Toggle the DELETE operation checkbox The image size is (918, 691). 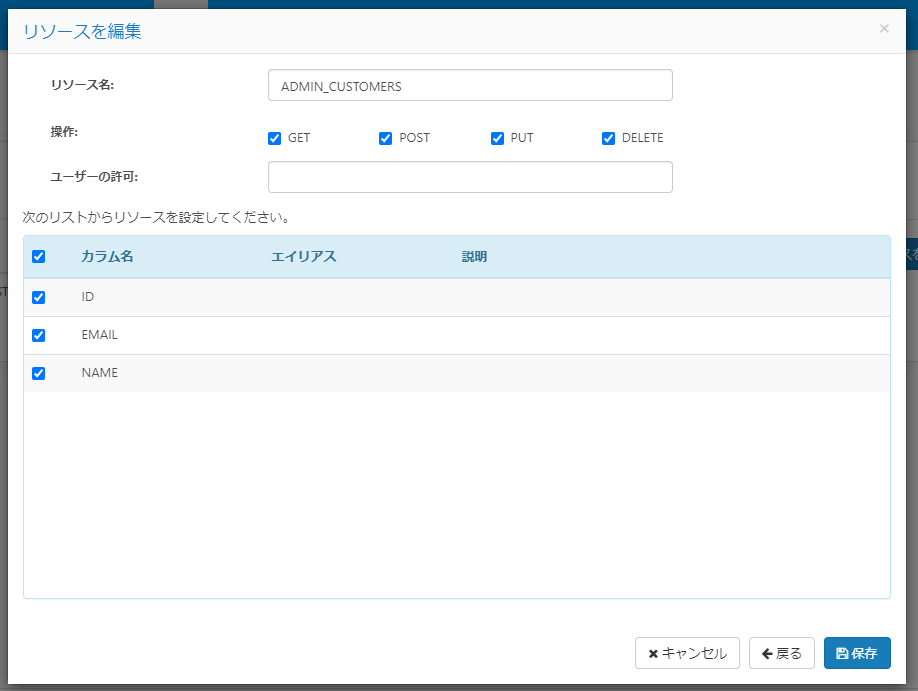pyautogui.click(x=608, y=139)
